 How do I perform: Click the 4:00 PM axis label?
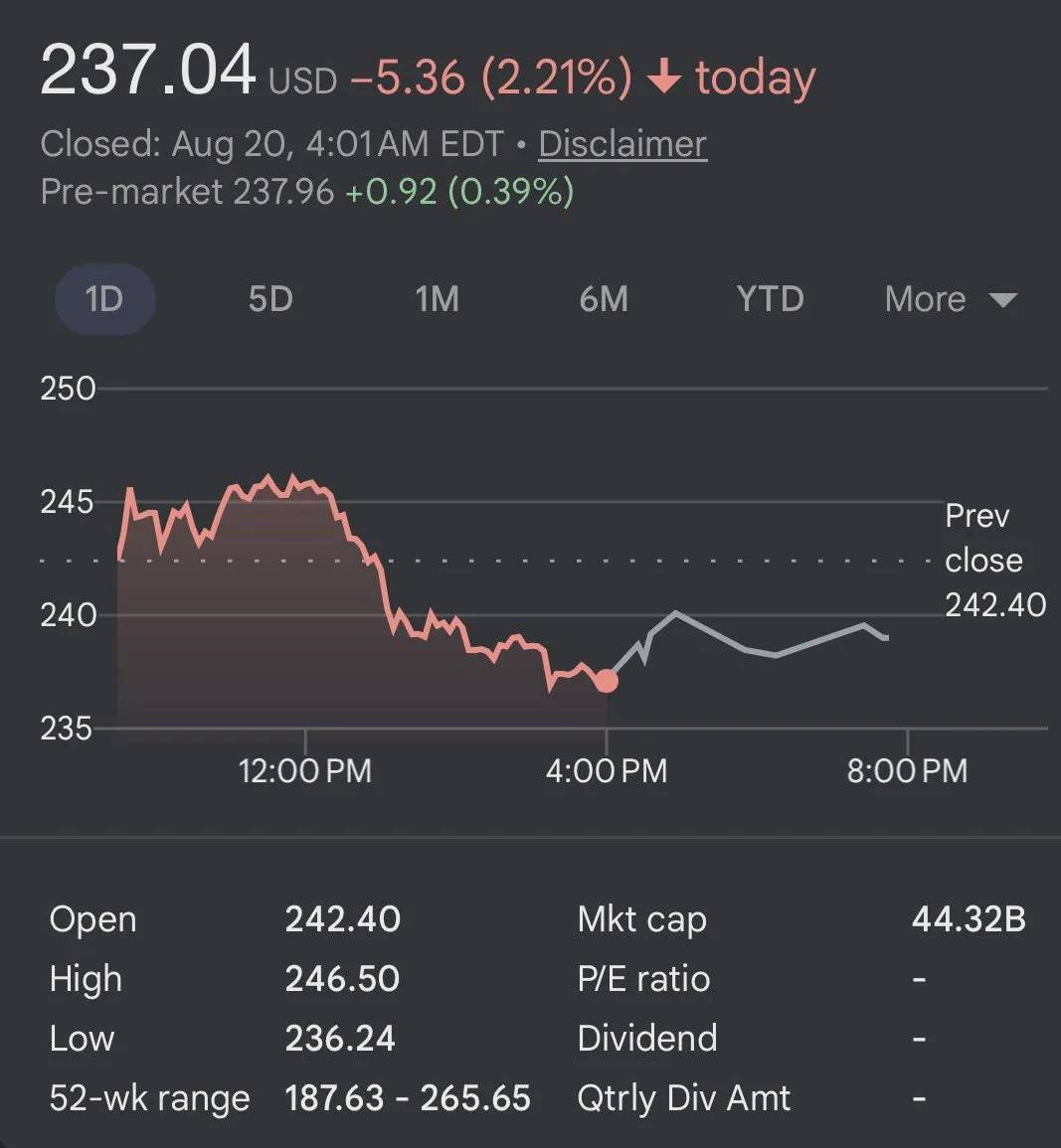pos(607,771)
